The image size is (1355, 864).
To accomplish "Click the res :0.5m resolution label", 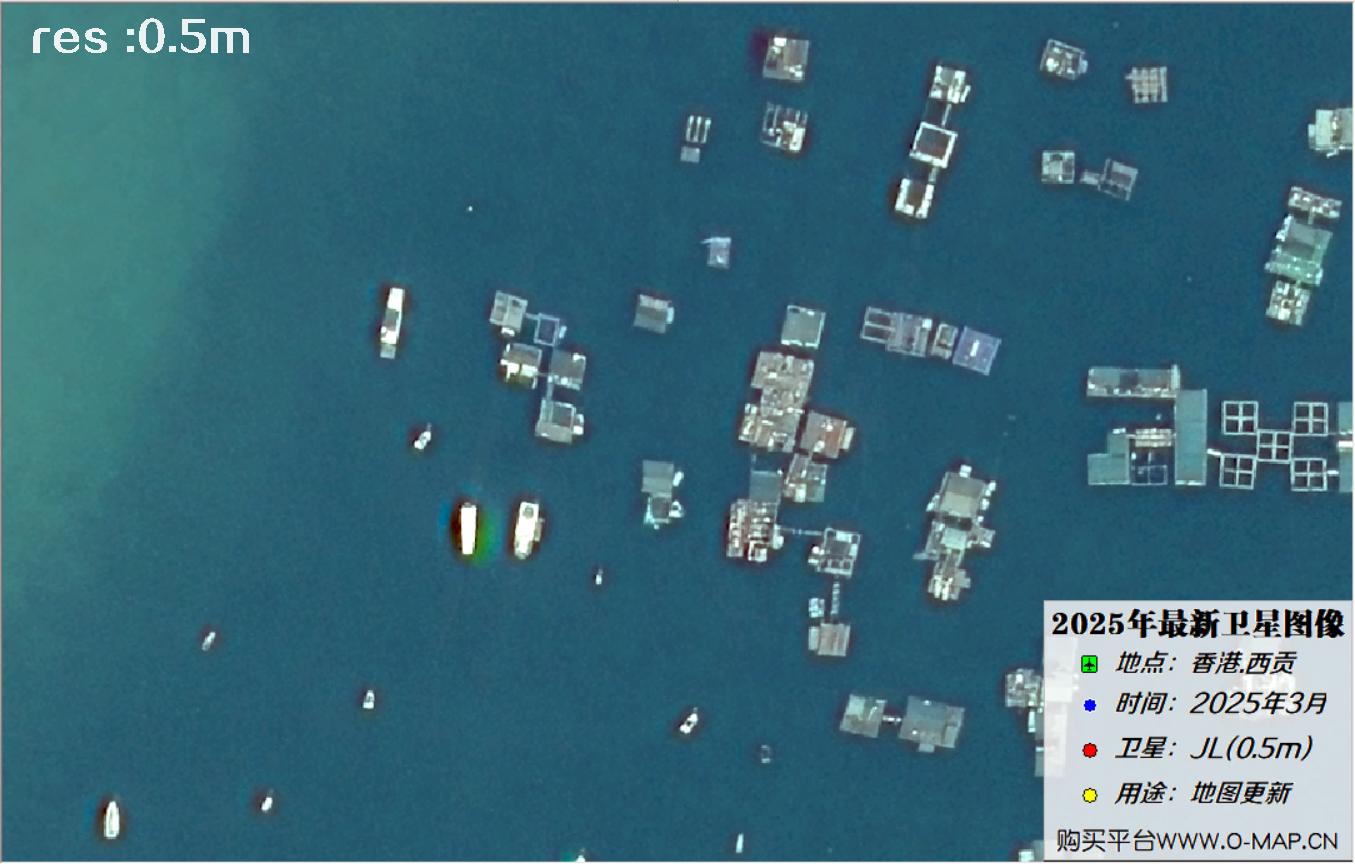I will tap(140, 38).
